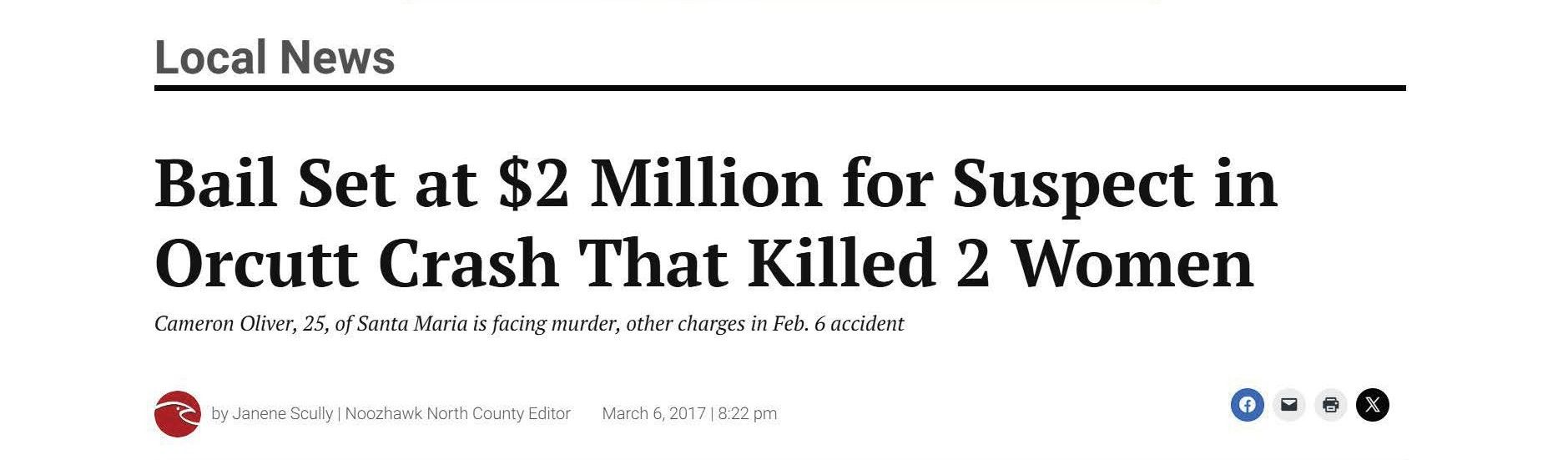Click the 8:22 pm timestamp
1568x460 pixels.
tap(747, 413)
